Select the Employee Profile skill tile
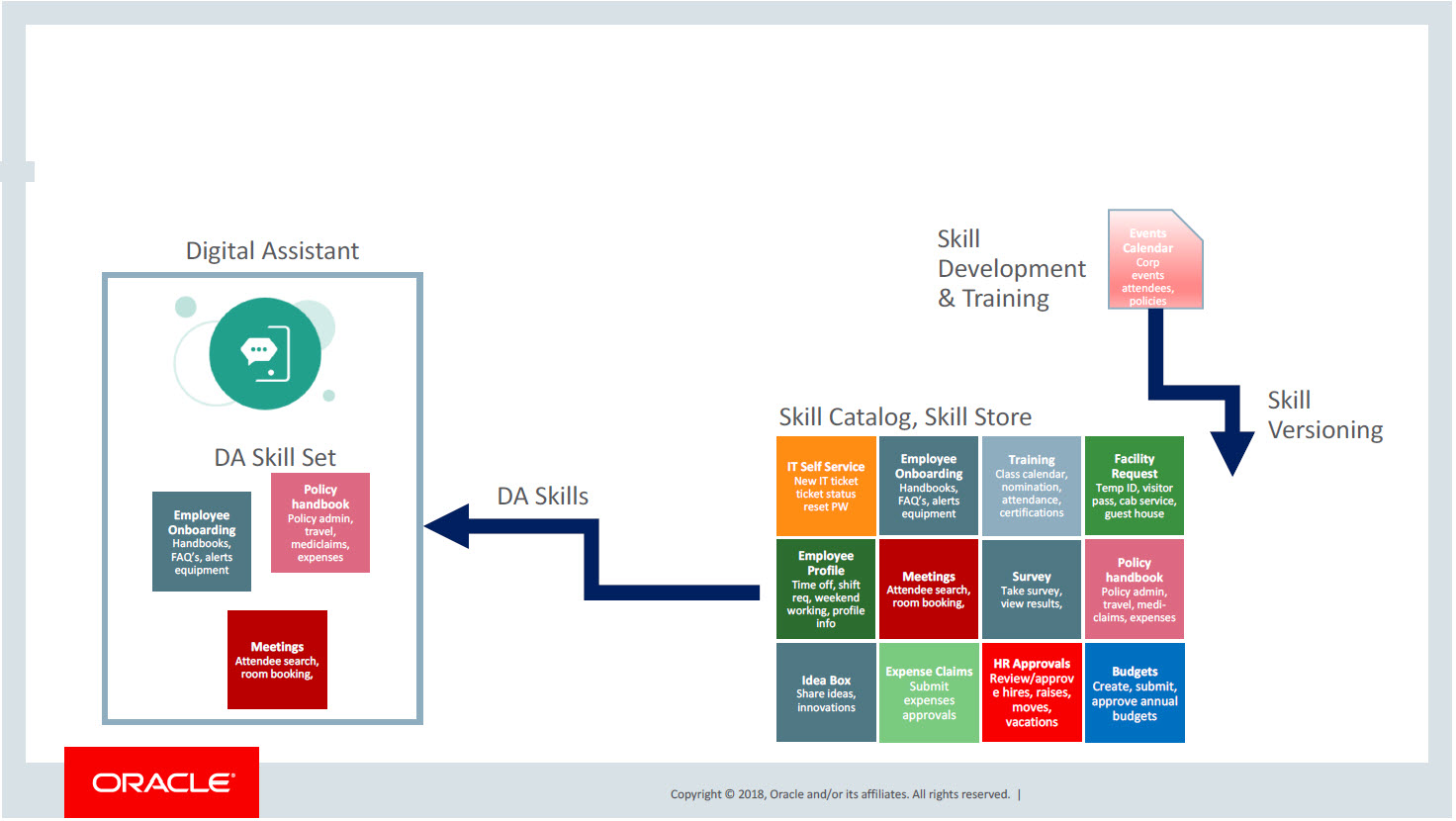This screenshot has width=1456, height=821. click(x=826, y=589)
